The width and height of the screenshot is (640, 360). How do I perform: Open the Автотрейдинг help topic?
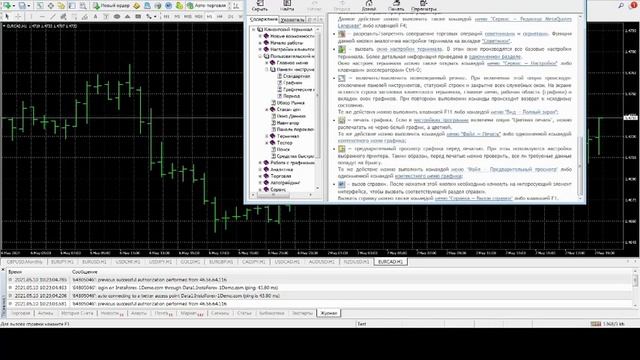(285, 182)
